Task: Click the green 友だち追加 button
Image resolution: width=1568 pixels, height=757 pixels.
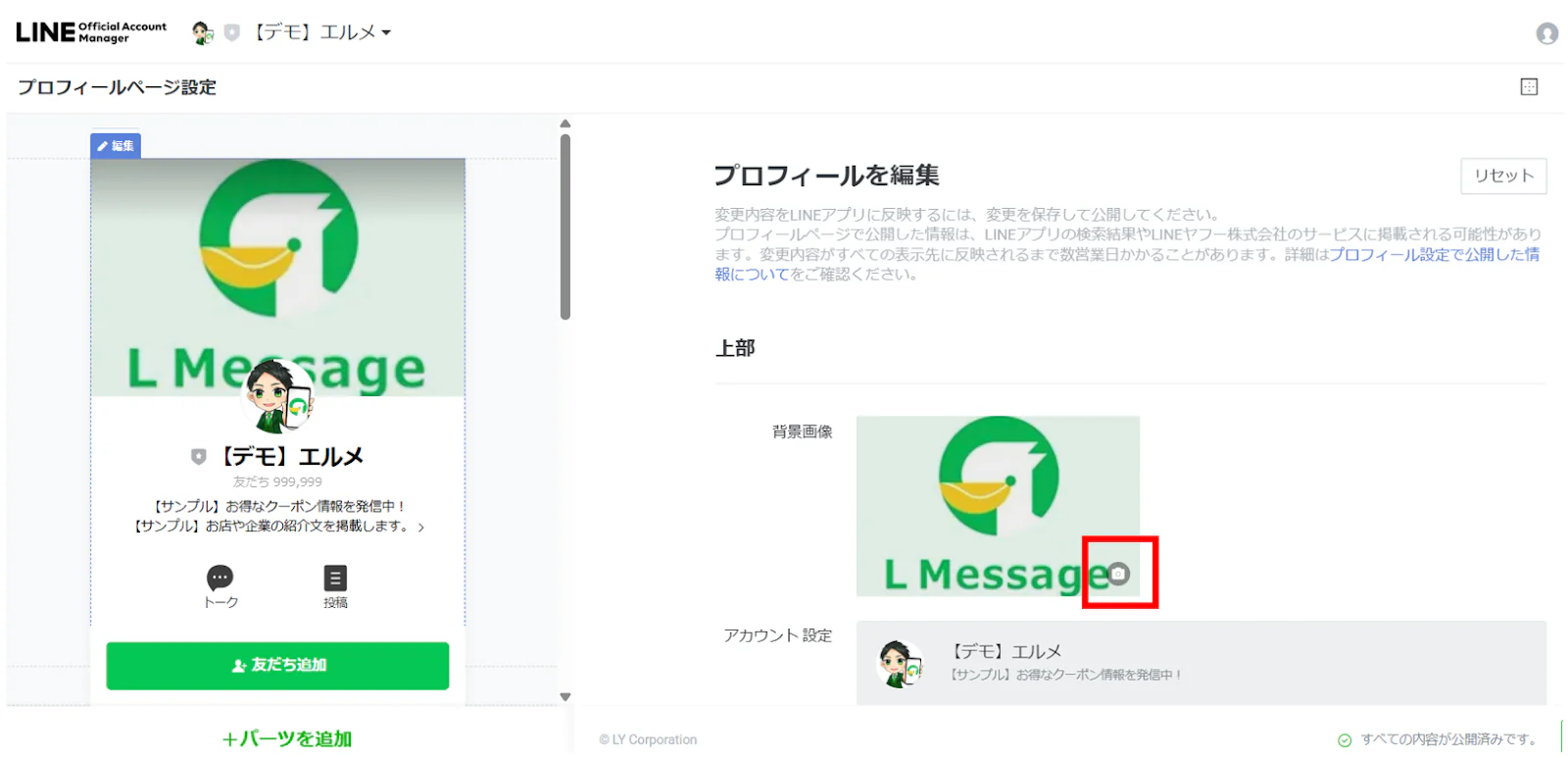Action: tap(277, 665)
